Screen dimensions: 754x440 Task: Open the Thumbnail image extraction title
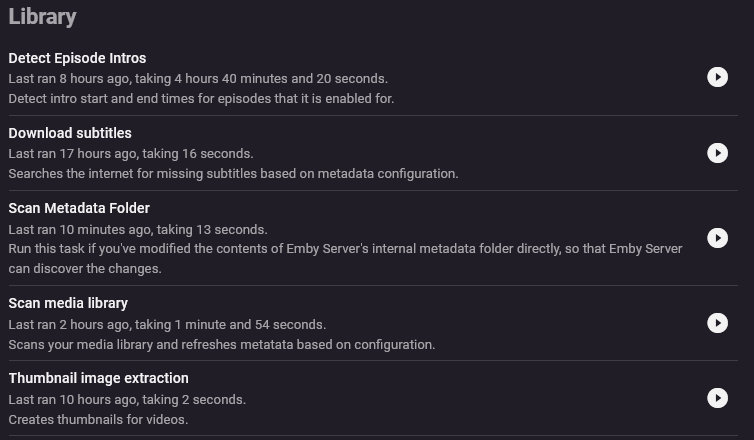[98, 378]
